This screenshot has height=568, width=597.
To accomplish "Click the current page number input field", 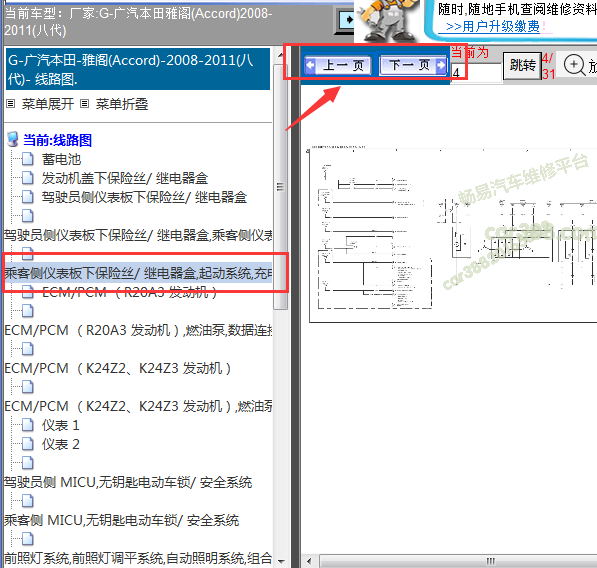I will point(476,72).
